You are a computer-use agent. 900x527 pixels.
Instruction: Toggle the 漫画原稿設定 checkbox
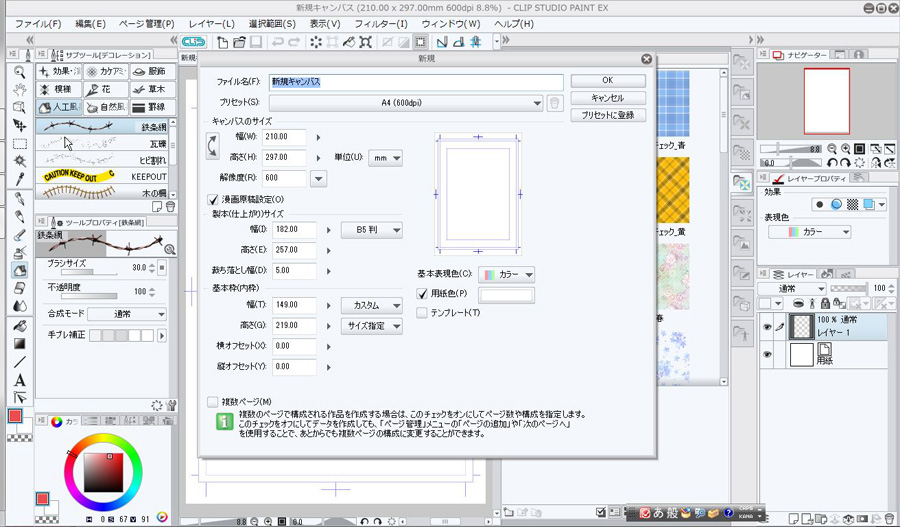tap(212, 199)
